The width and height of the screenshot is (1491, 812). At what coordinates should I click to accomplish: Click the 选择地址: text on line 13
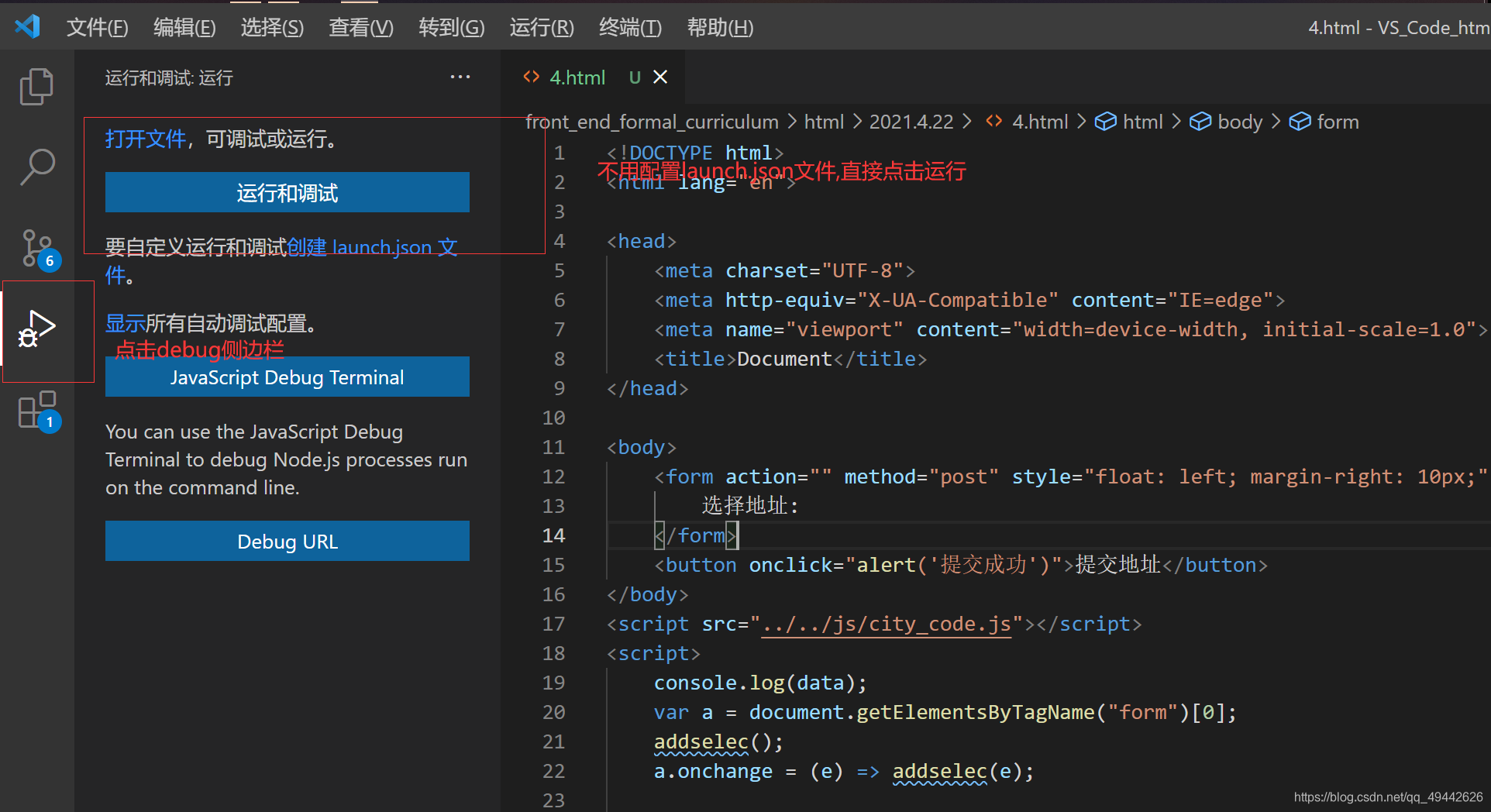click(x=750, y=506)
